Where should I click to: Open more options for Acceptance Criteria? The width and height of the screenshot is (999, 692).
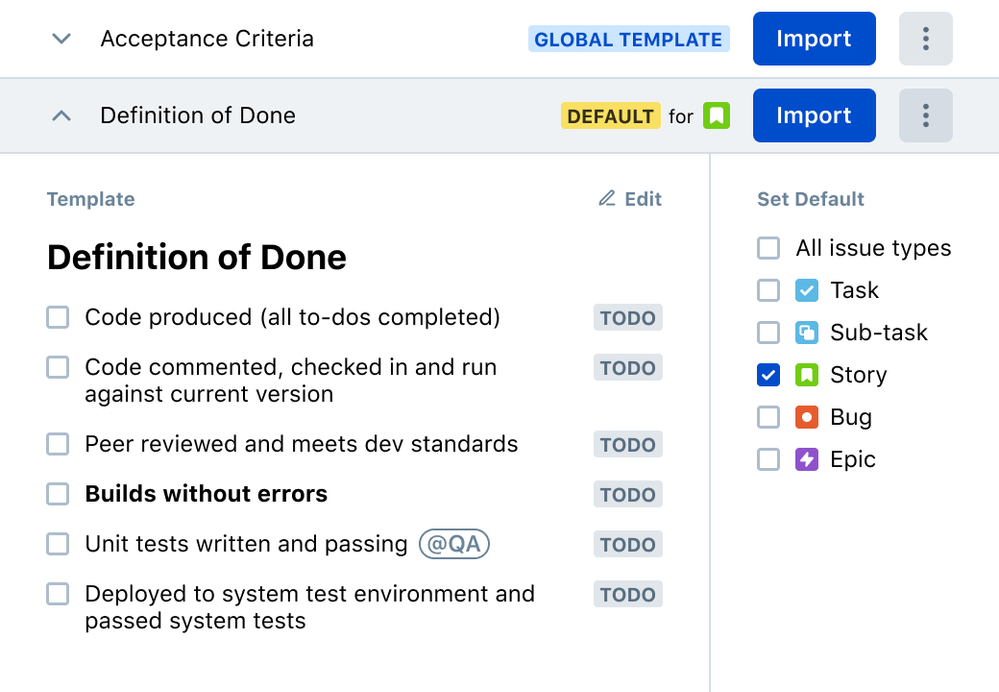click(x=925, y=38)
